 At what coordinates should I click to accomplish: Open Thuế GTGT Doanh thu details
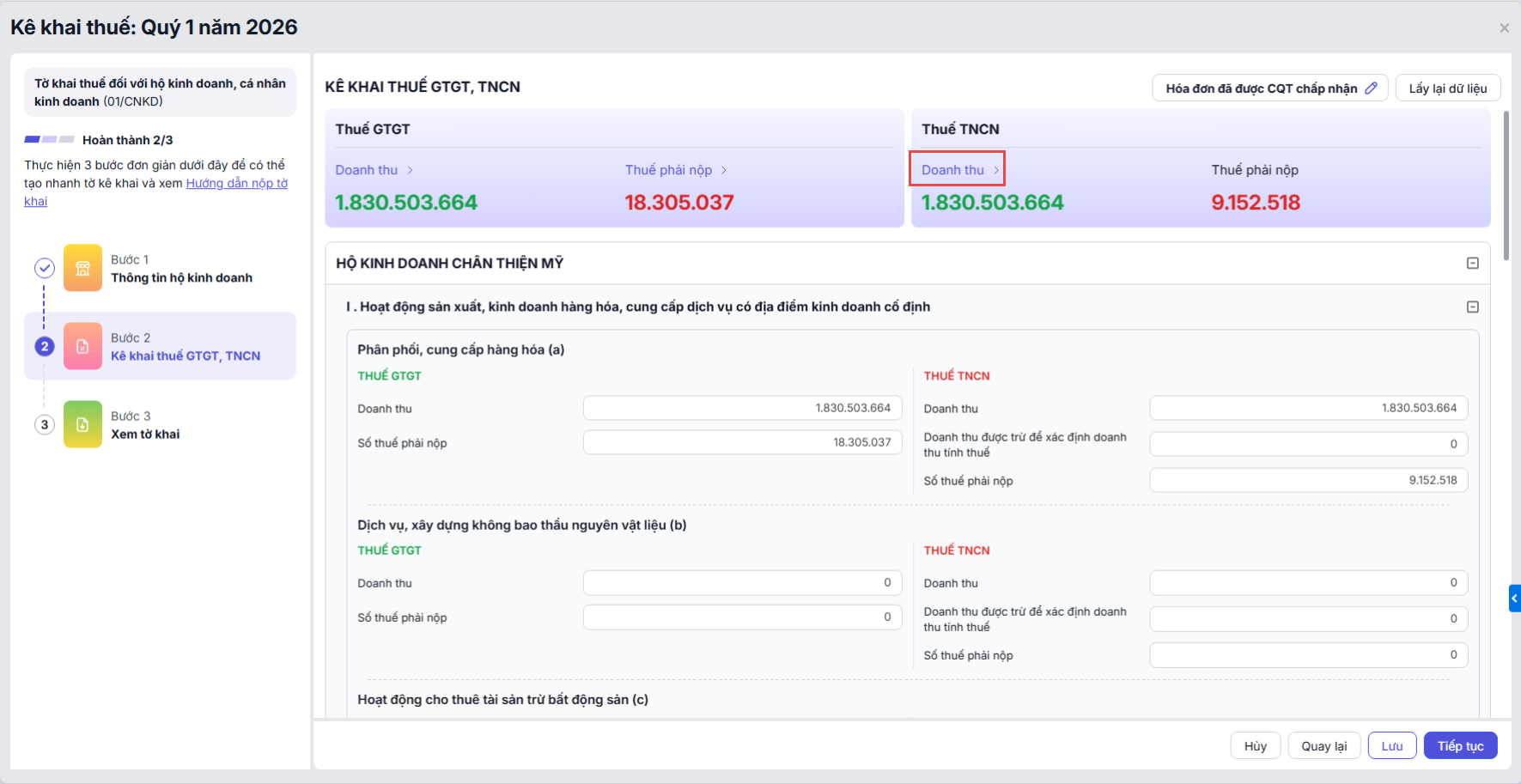point(374,170)
